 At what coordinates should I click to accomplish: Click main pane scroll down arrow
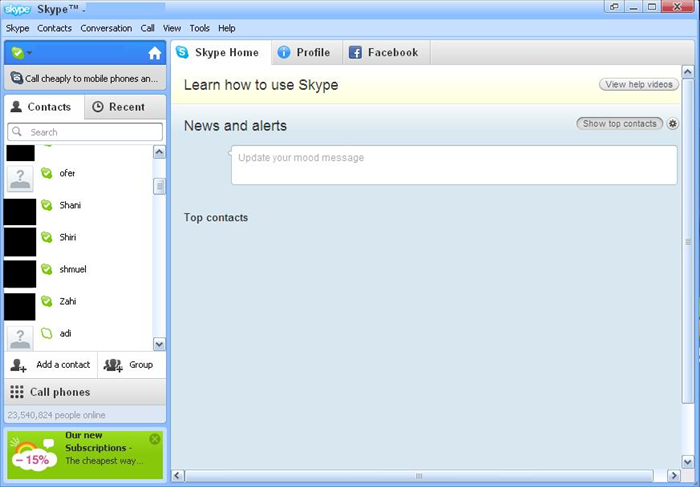pyautogui.click(x=688, y=461)
